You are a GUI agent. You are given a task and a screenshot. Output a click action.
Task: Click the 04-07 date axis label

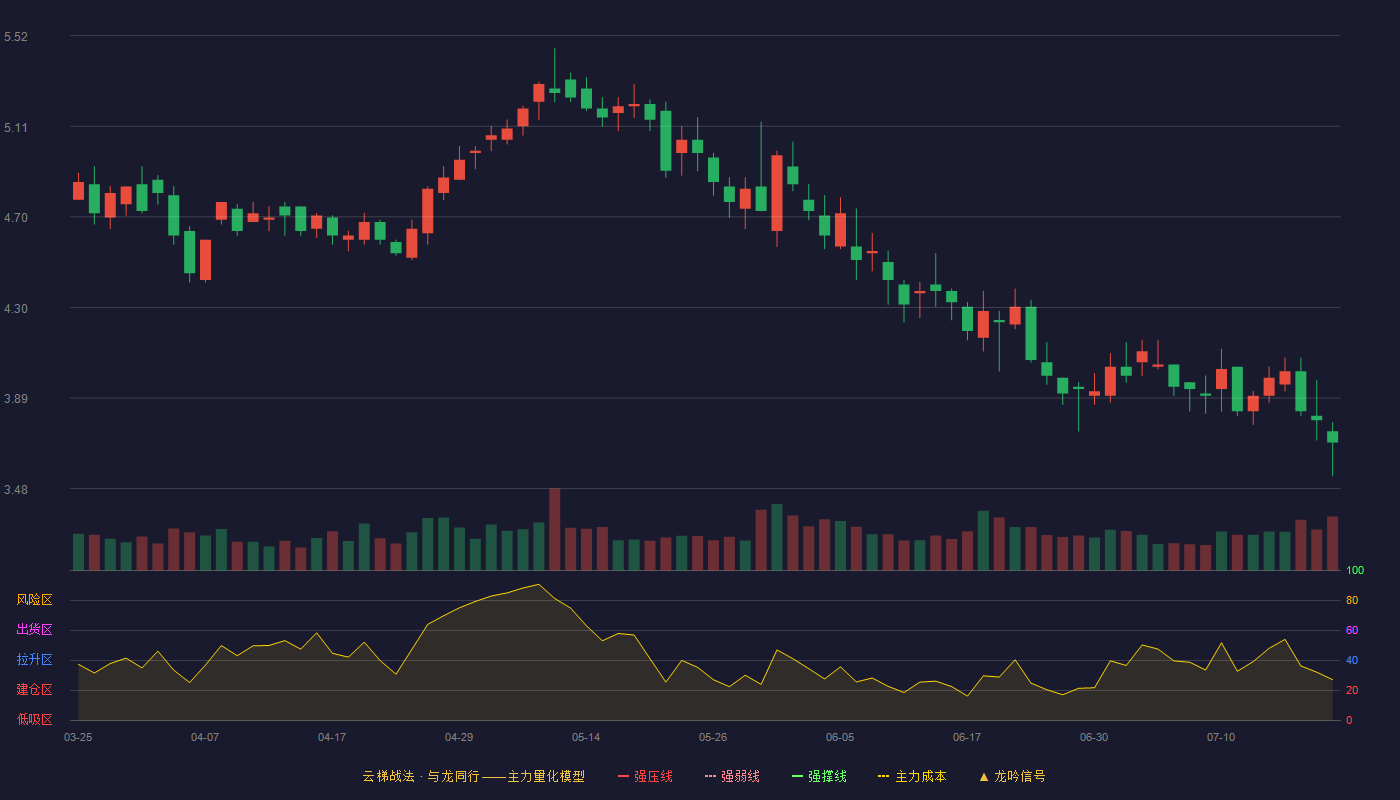click(x=205, y=737)
